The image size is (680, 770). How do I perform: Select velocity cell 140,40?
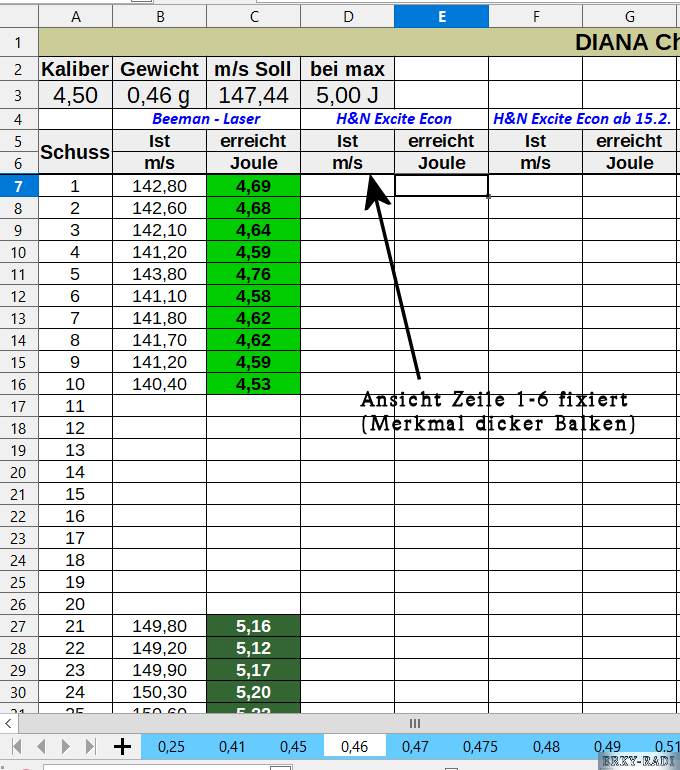[160, 384]
